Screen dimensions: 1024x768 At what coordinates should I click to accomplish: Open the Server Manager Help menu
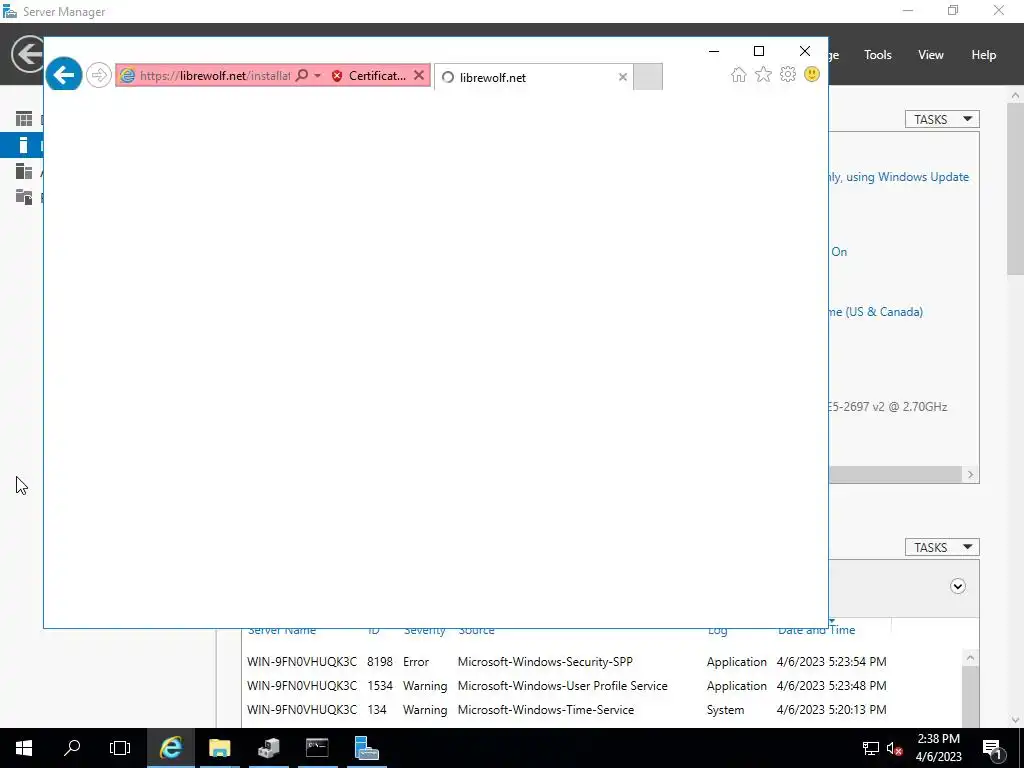(x=984, y=55)
